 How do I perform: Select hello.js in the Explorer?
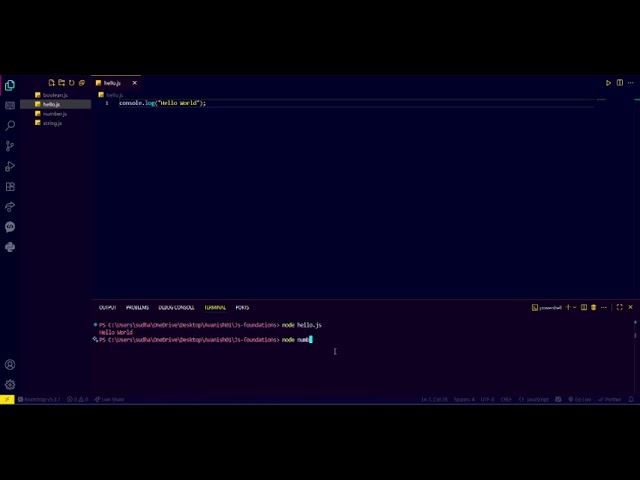[x=55, y=104]
